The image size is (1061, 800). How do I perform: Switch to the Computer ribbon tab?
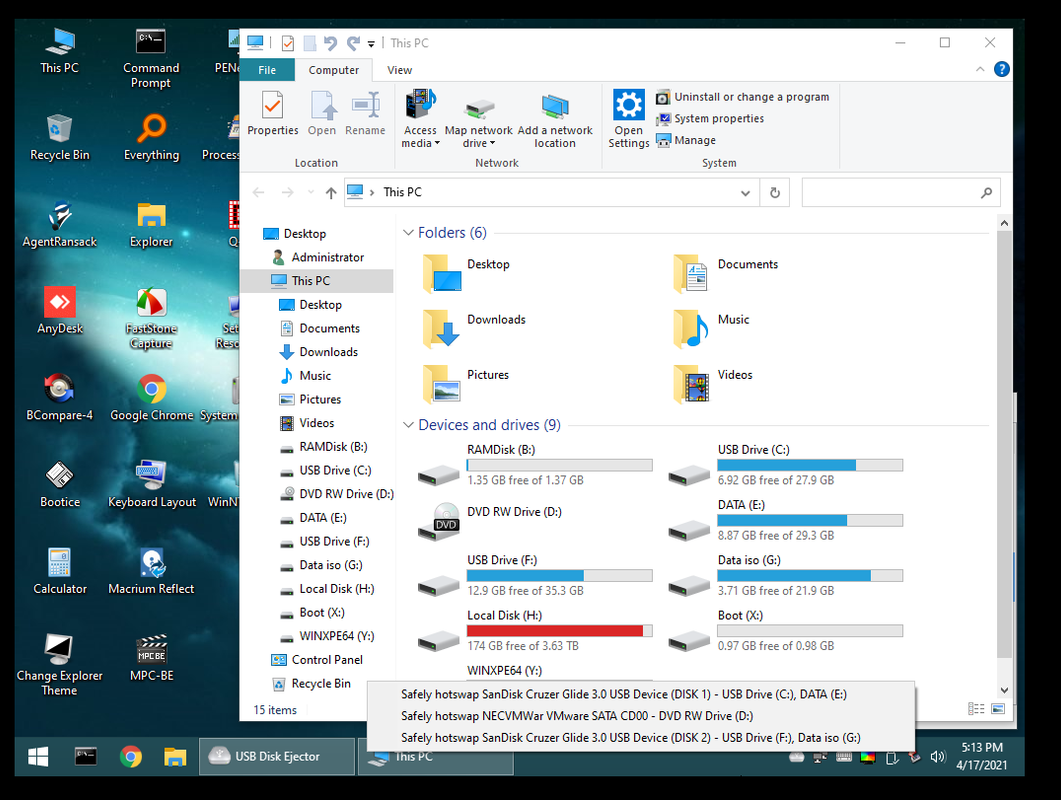334,70
